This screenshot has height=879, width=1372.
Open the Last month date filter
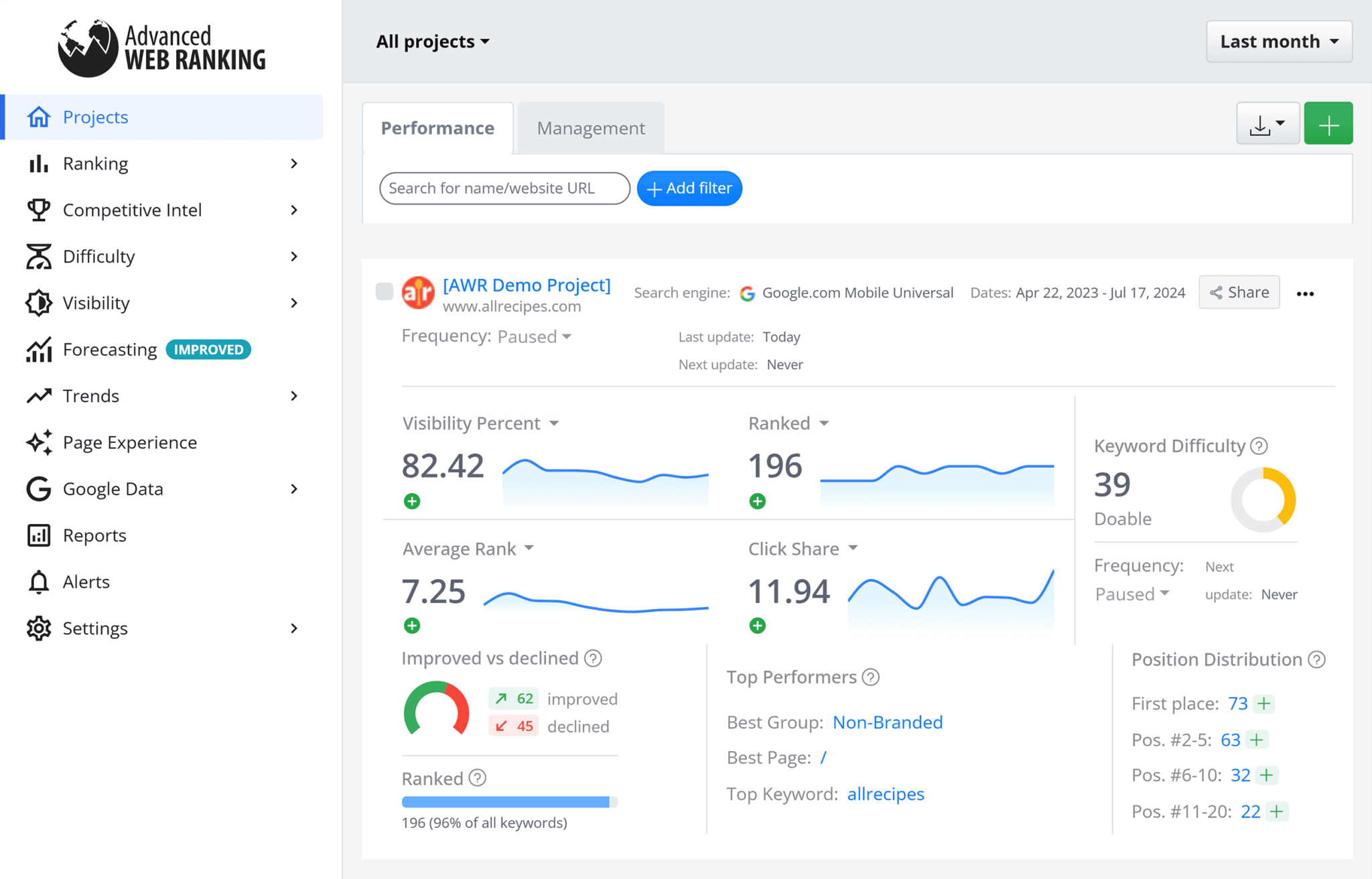1281,41
